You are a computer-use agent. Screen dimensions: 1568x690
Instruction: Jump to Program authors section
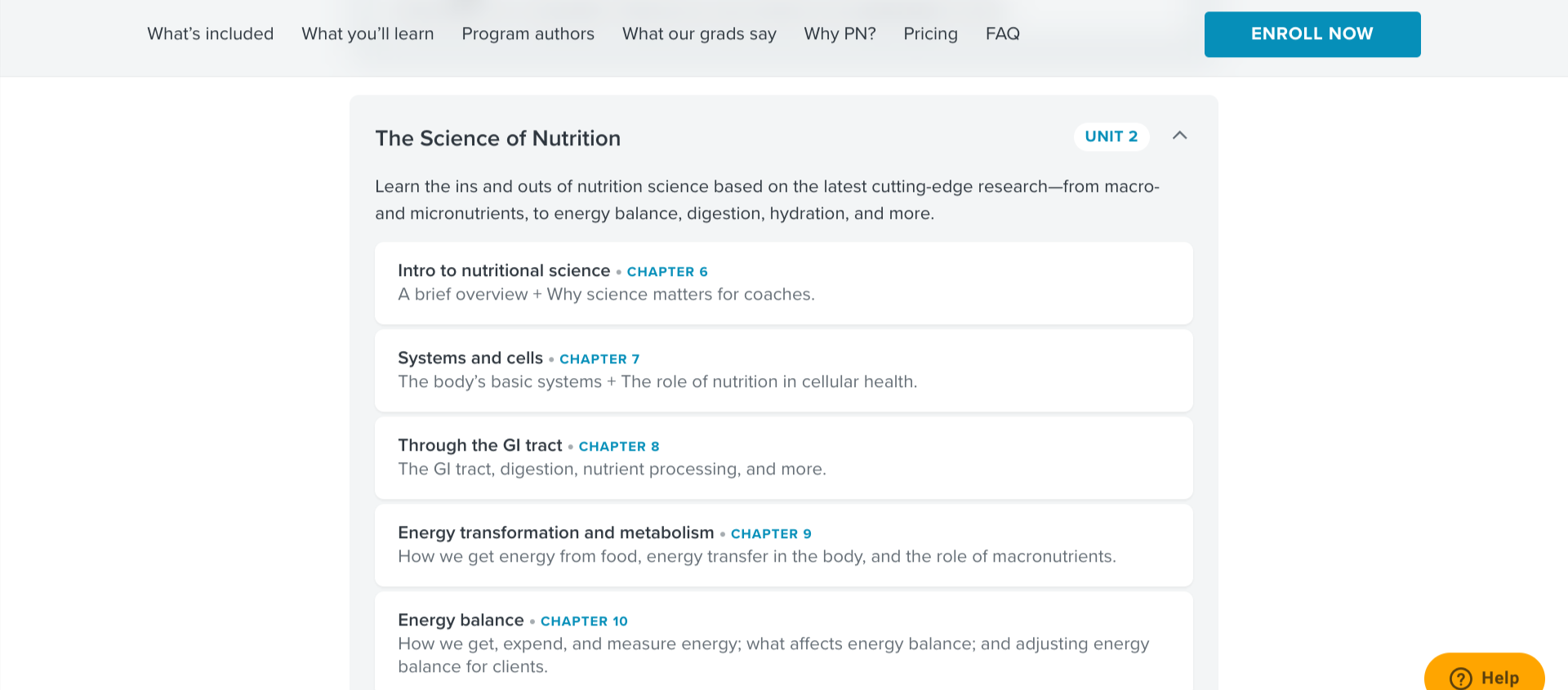pyautogui.click(x=528, y=34)
